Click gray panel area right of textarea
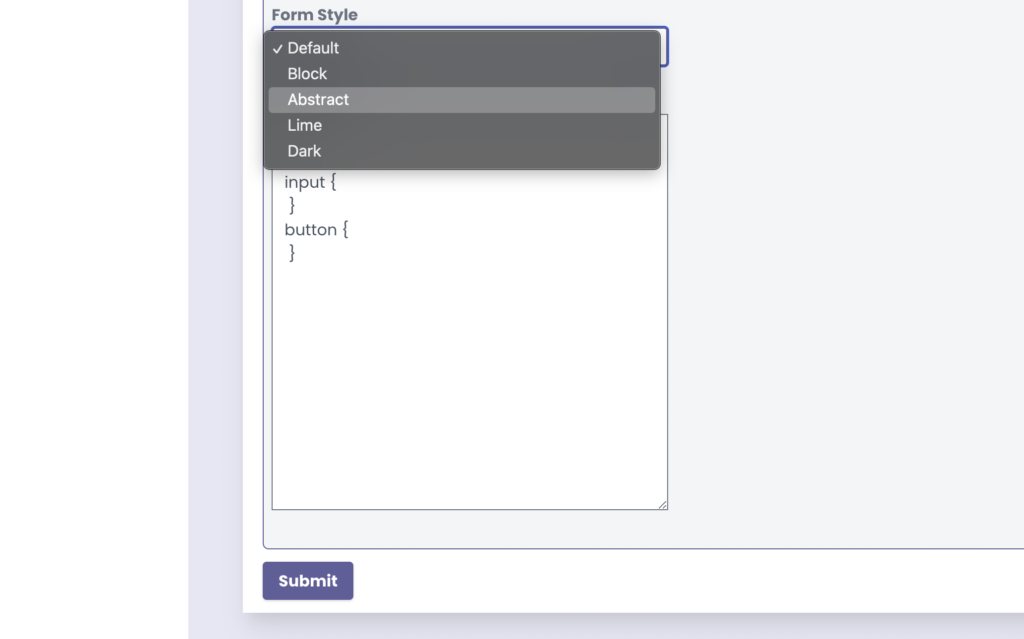This screenshot has width=1024, height=639. [840, 300]
